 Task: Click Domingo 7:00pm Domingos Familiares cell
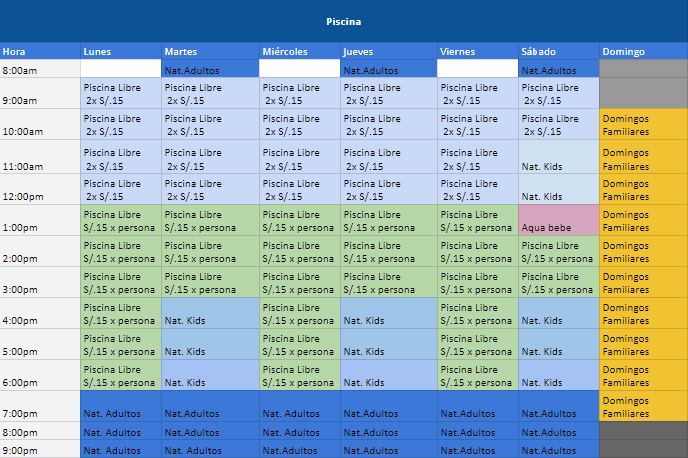(x=643, y=406)
